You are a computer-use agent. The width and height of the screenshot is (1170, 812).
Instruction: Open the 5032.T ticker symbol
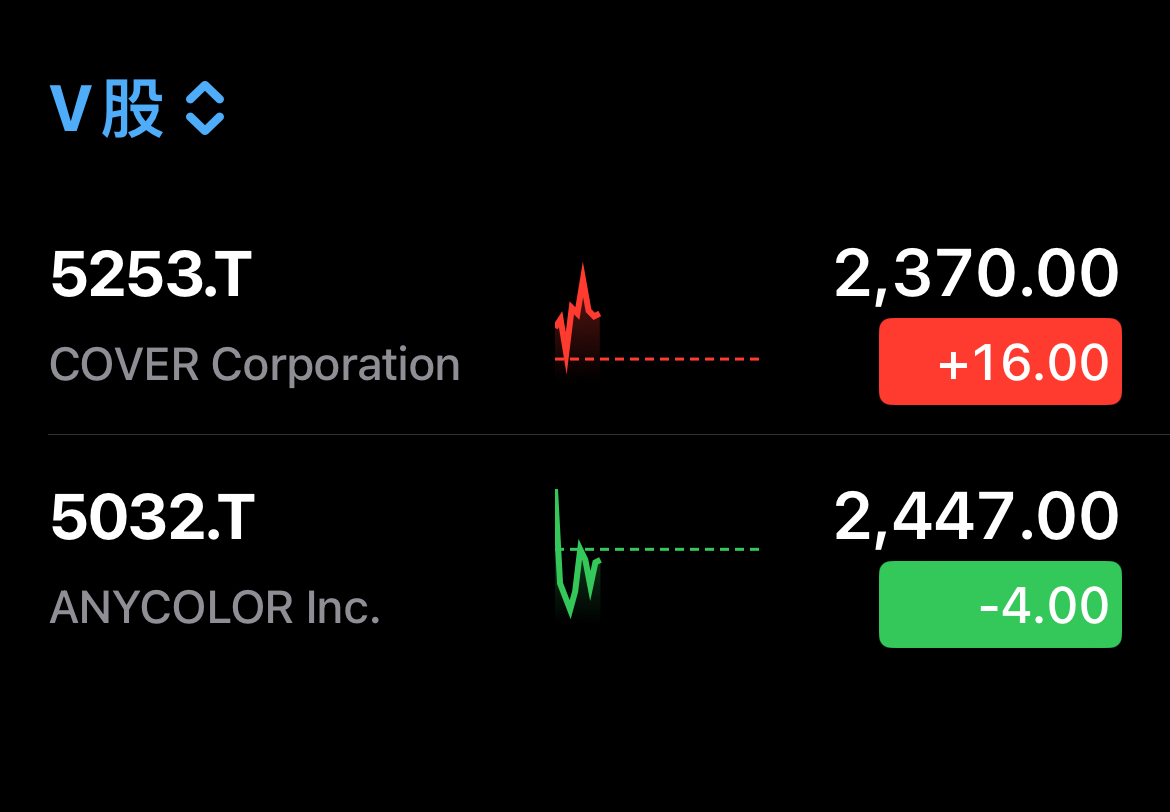point(152,518)
